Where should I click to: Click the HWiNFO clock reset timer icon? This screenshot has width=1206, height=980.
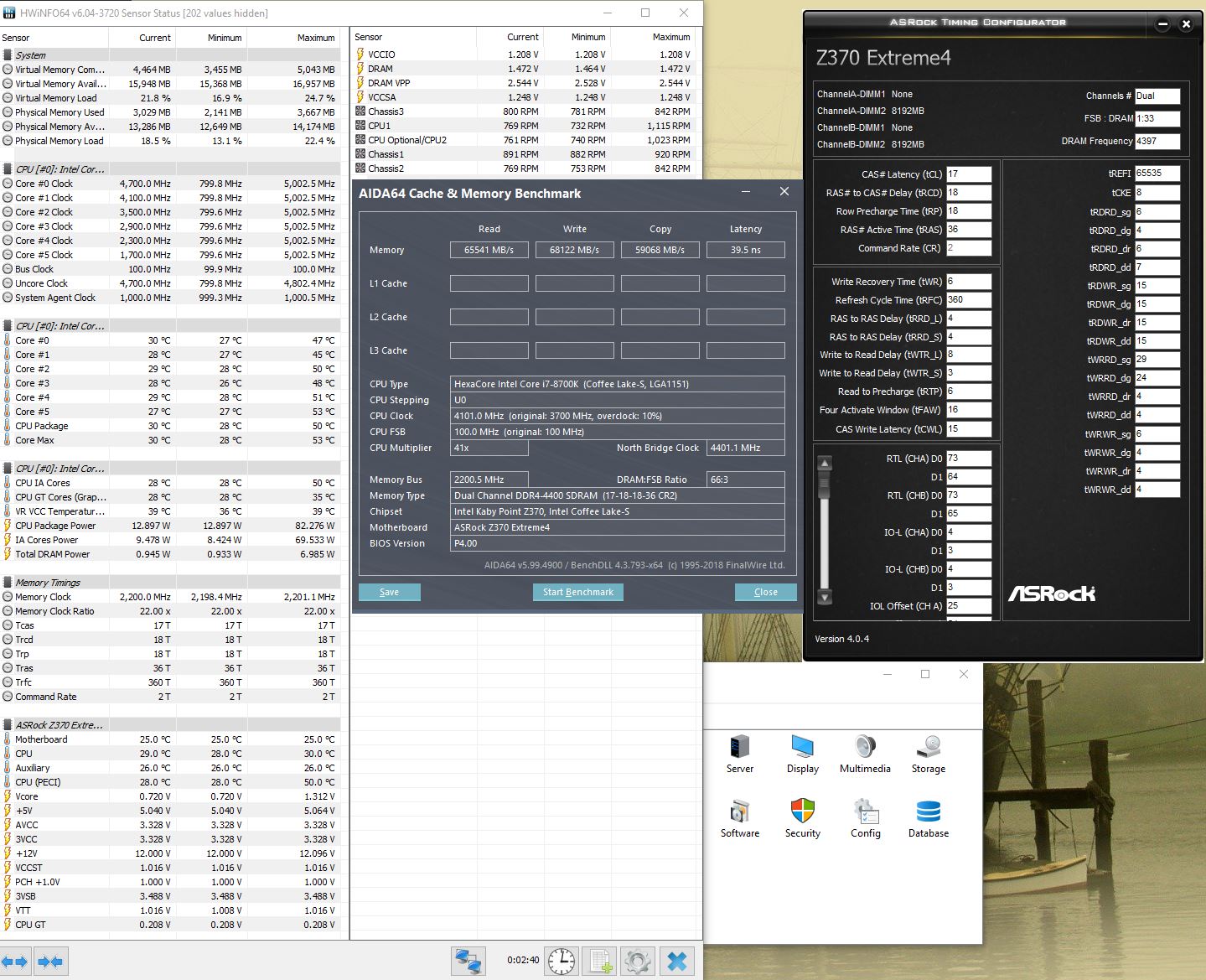562,961
